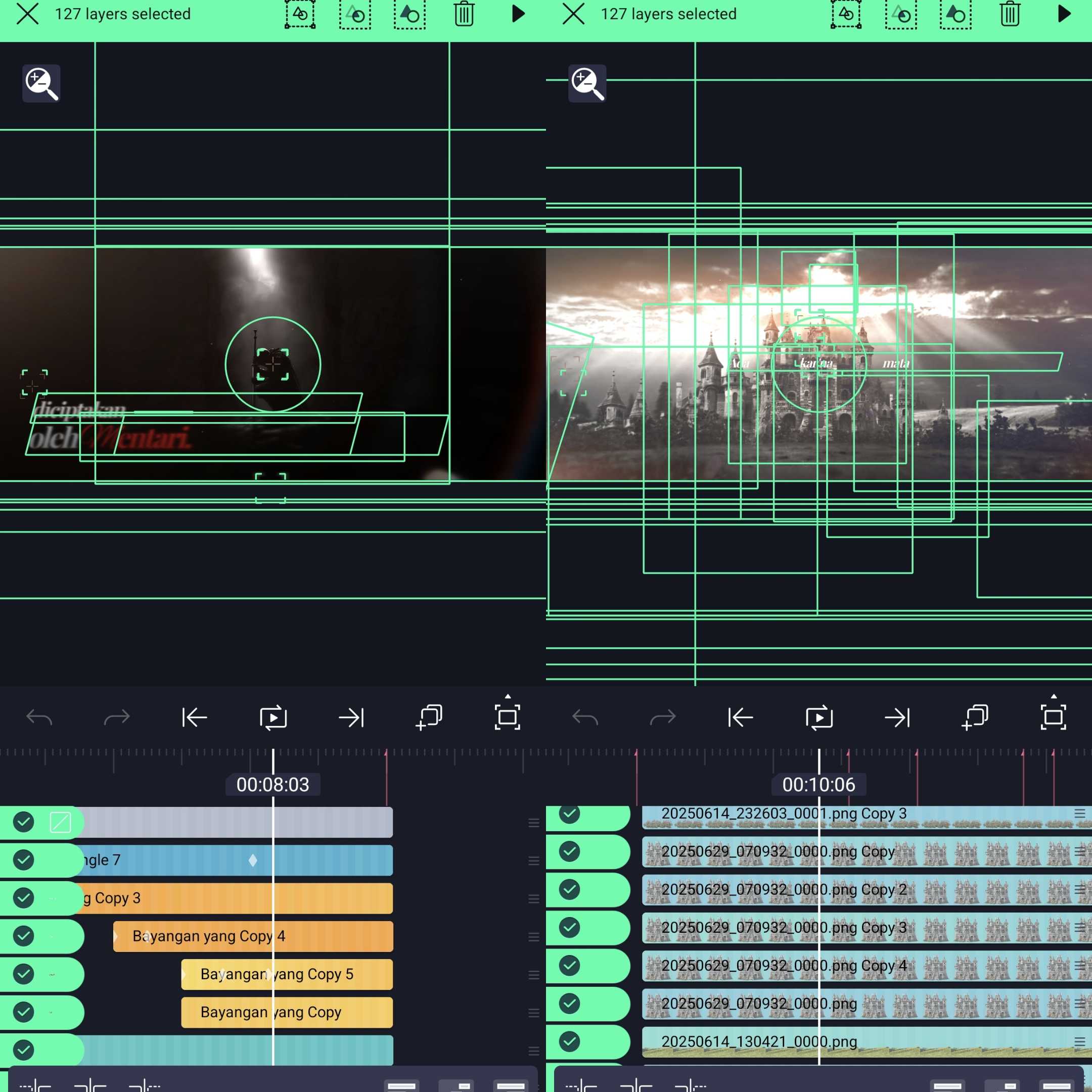Screen dimensions: 1092x1092
Task: Select the 'Bayangan yang Copy' clip
Action: [x=287, y=1012]
